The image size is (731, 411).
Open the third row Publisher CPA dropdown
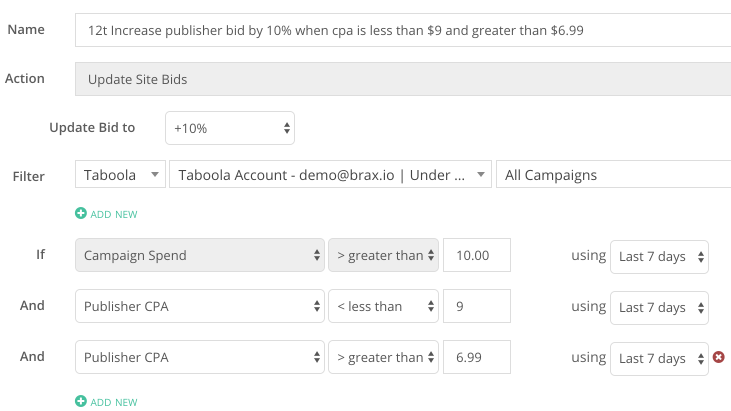pos(200,357)
